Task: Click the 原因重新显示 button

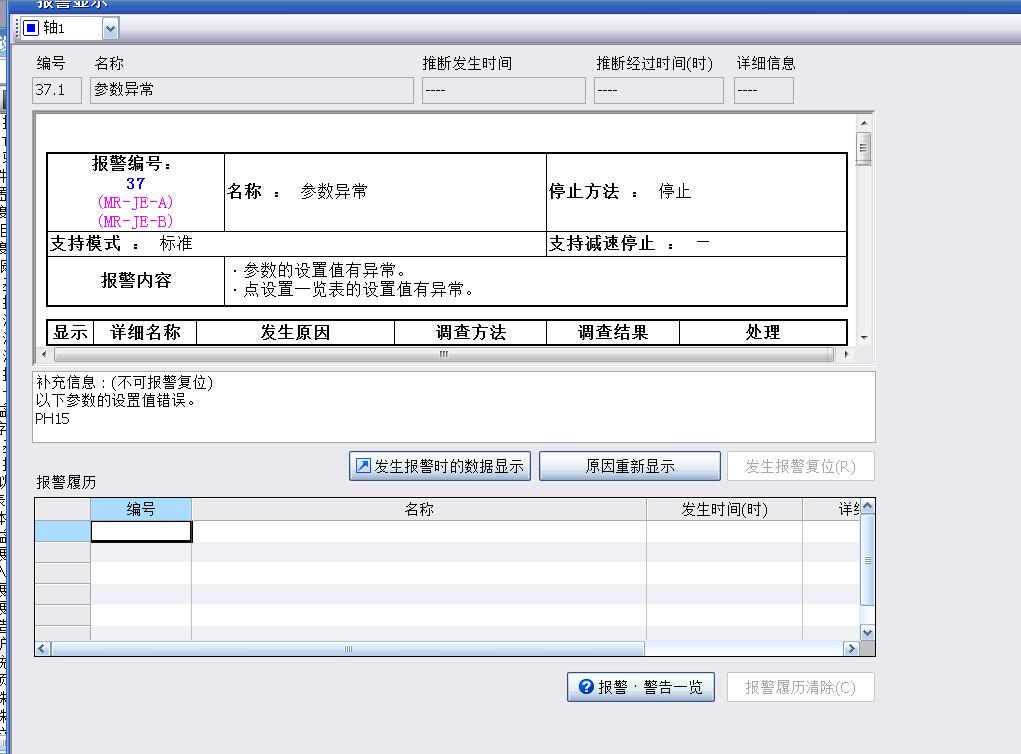Action: coord(629,466)
